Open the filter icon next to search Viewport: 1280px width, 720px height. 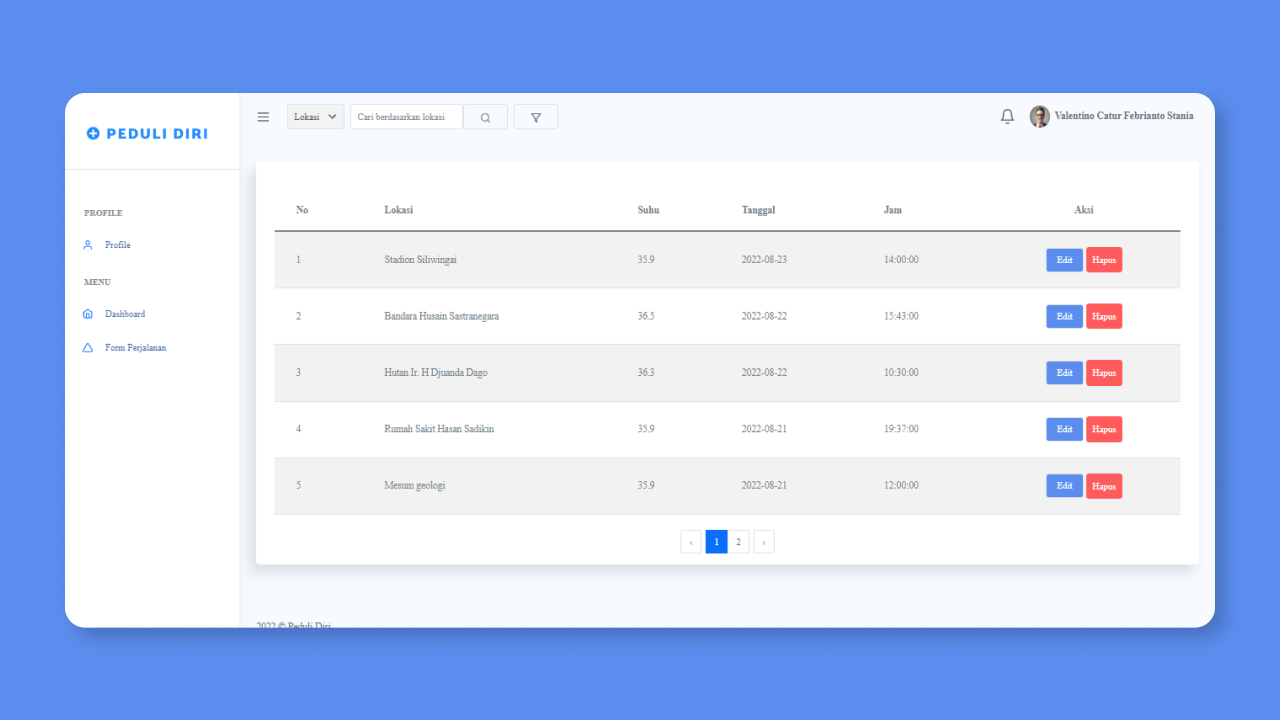(x=535, y=116)
